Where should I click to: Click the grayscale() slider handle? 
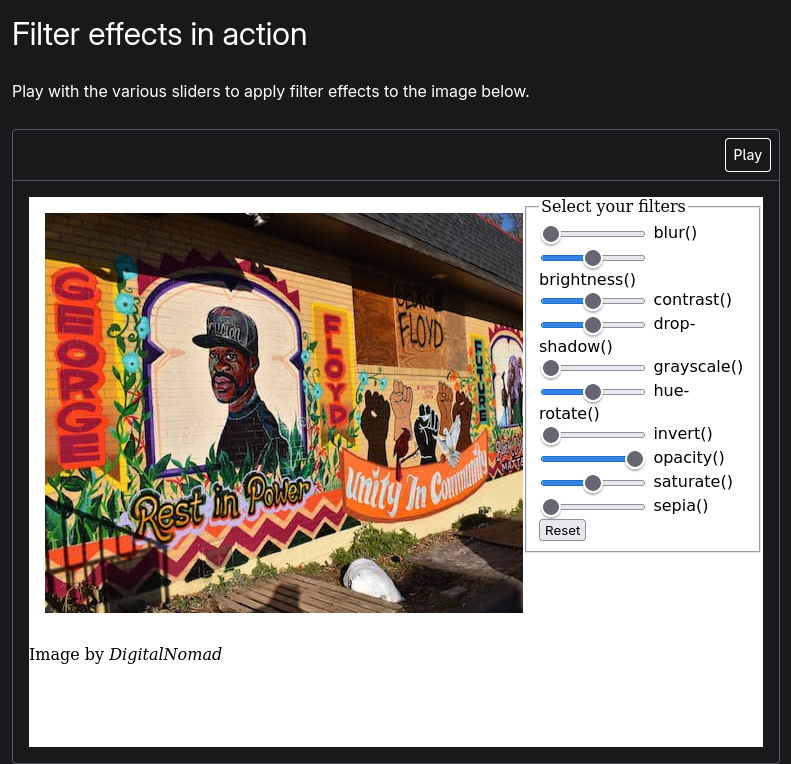550,367
